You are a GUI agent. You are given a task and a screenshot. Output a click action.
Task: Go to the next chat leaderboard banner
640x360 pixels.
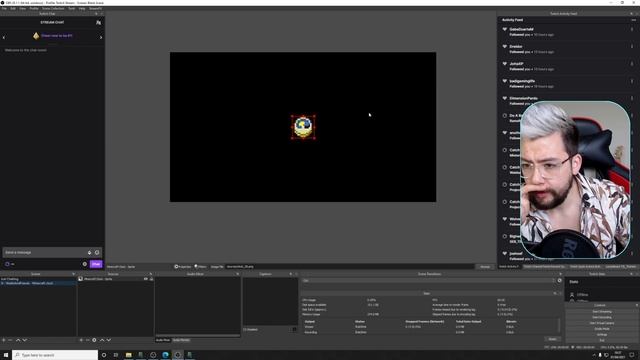pyautogui.click(x=101, y=37)
